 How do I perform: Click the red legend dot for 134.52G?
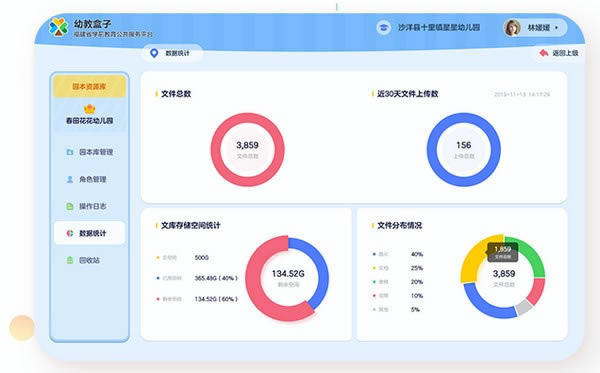click(x=158, y=299)
